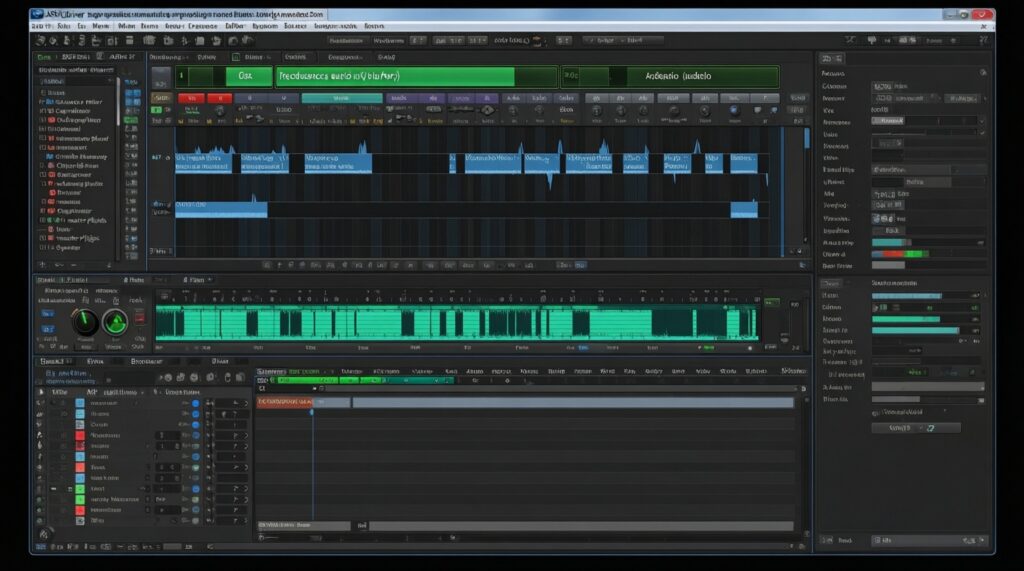This screenshot has height=571, width=1024.
Task: Click the wide teal button in channel strip row
Action: 342,98
